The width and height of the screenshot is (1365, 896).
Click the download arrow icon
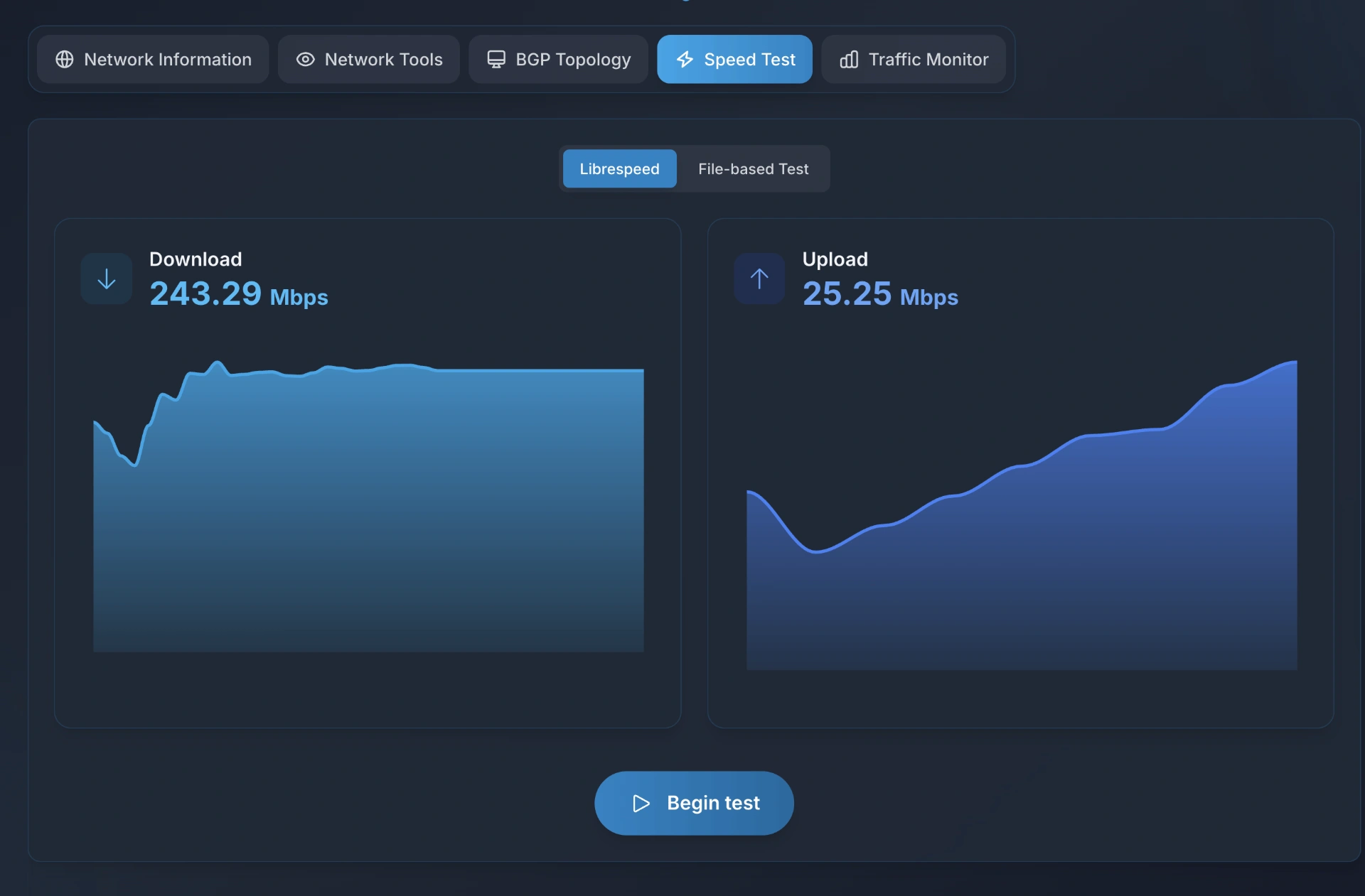point(107,279)
